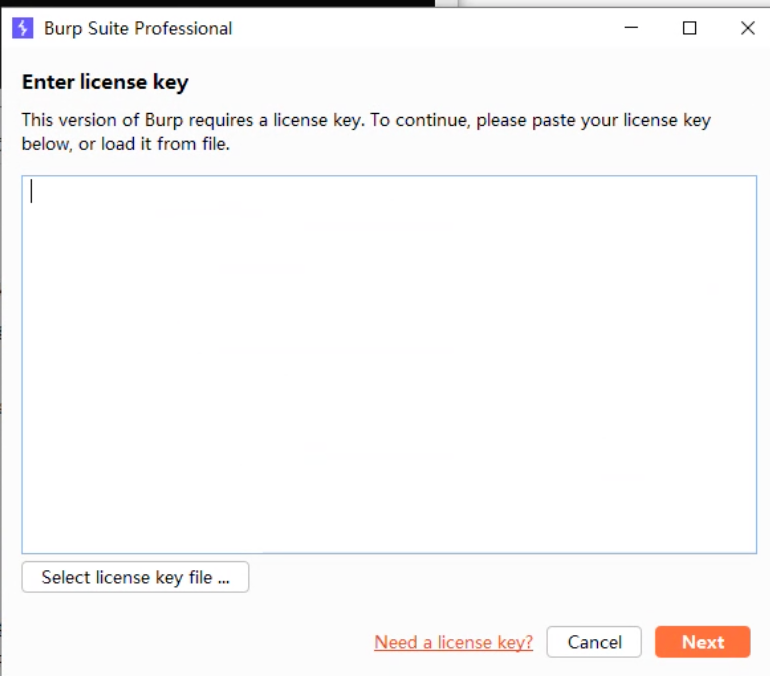
Task: Minimize the Burp Suite Professional window
Action: pyautogui.click(x=632, y=28)
